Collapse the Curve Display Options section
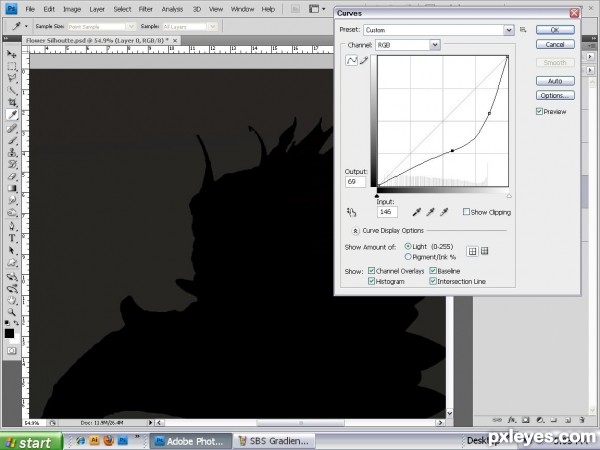Viewport: 600px width, 450px height. [355, 231]
